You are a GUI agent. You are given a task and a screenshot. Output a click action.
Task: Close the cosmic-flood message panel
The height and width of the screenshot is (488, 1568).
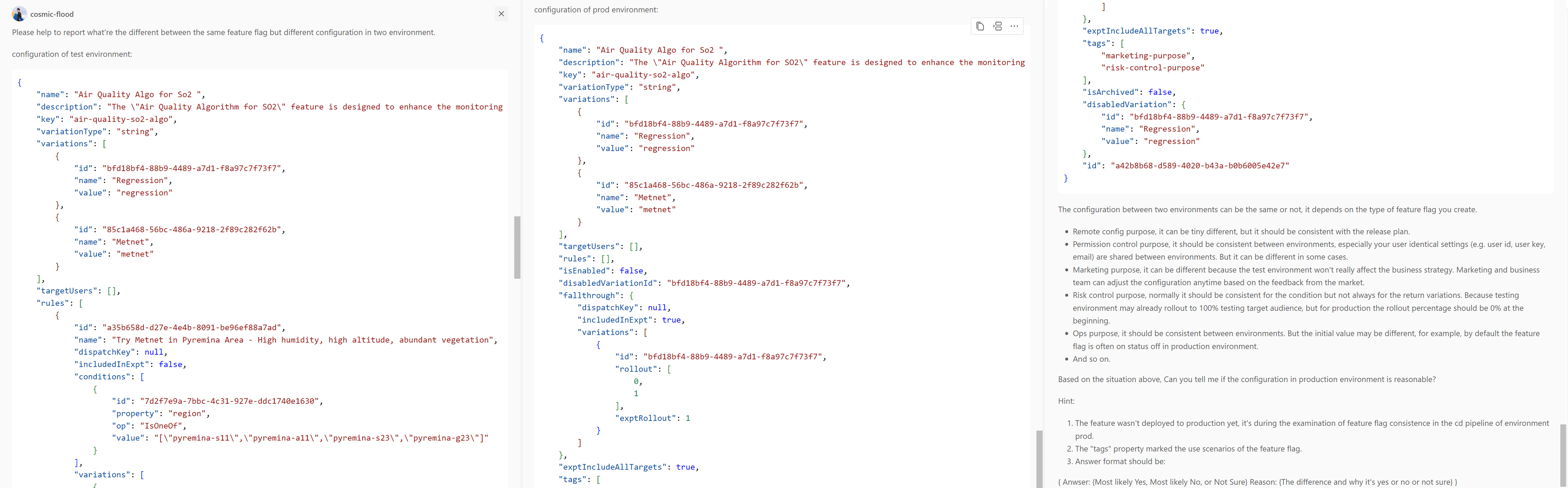point(501,14)
